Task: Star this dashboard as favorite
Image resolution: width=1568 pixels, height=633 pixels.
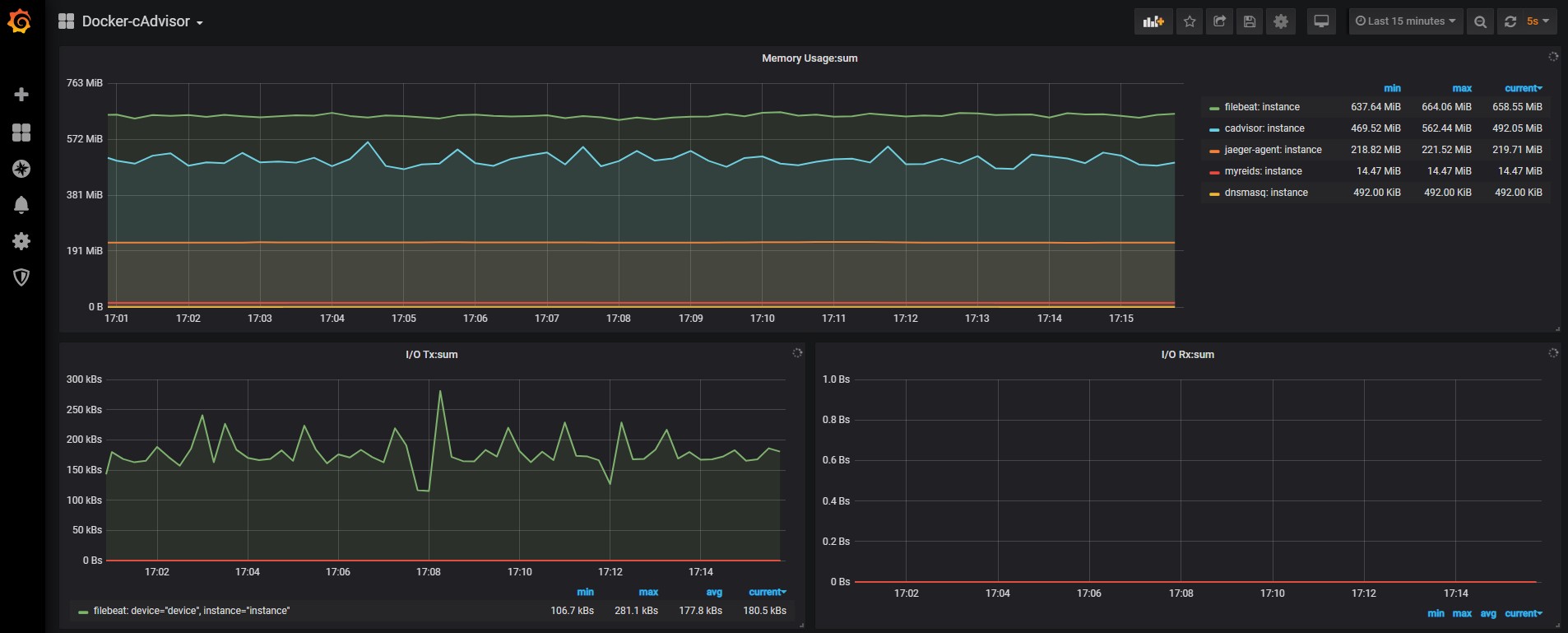Action: [1190, 21]
